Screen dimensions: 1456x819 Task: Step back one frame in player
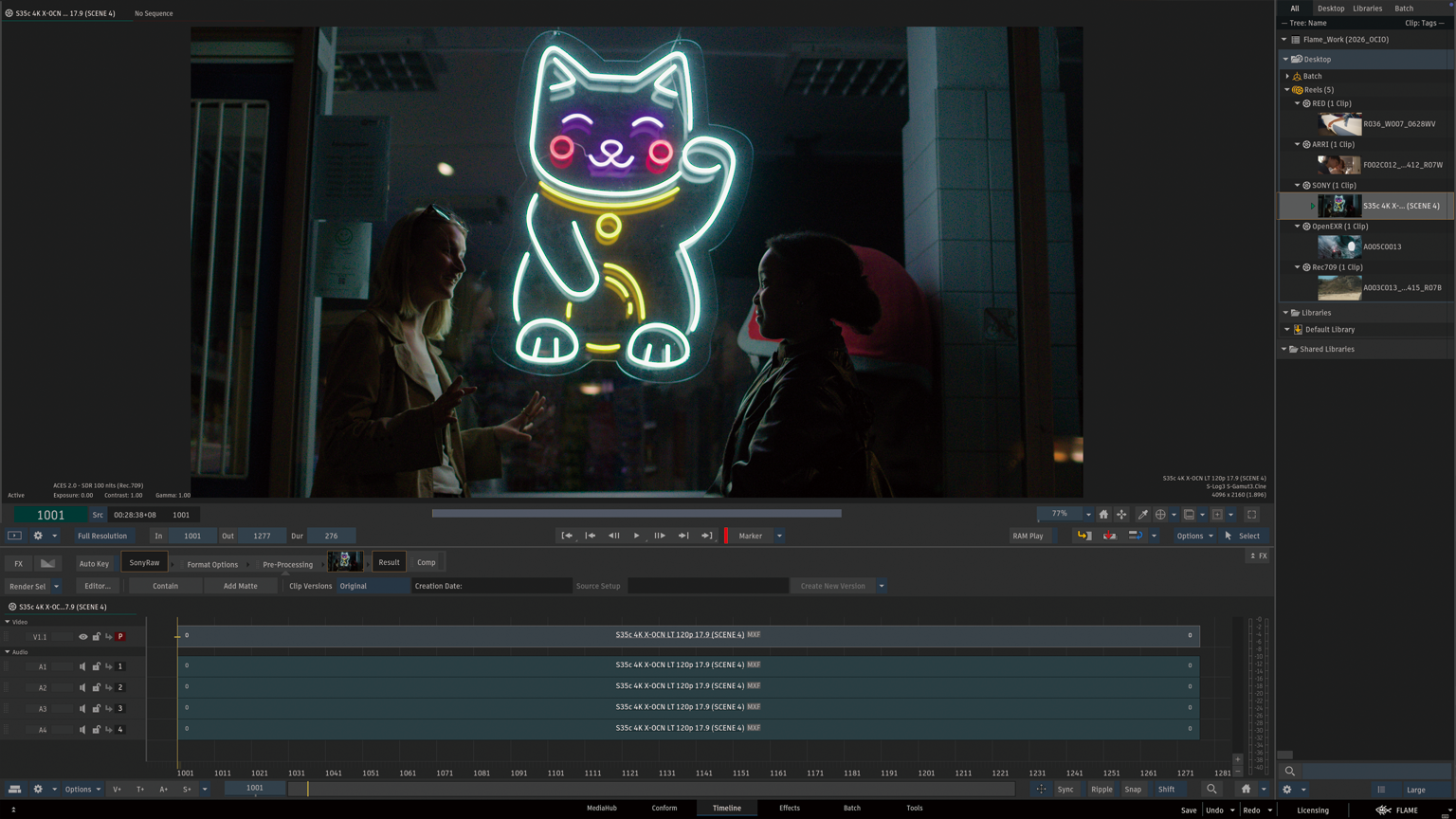pos(613,536)
